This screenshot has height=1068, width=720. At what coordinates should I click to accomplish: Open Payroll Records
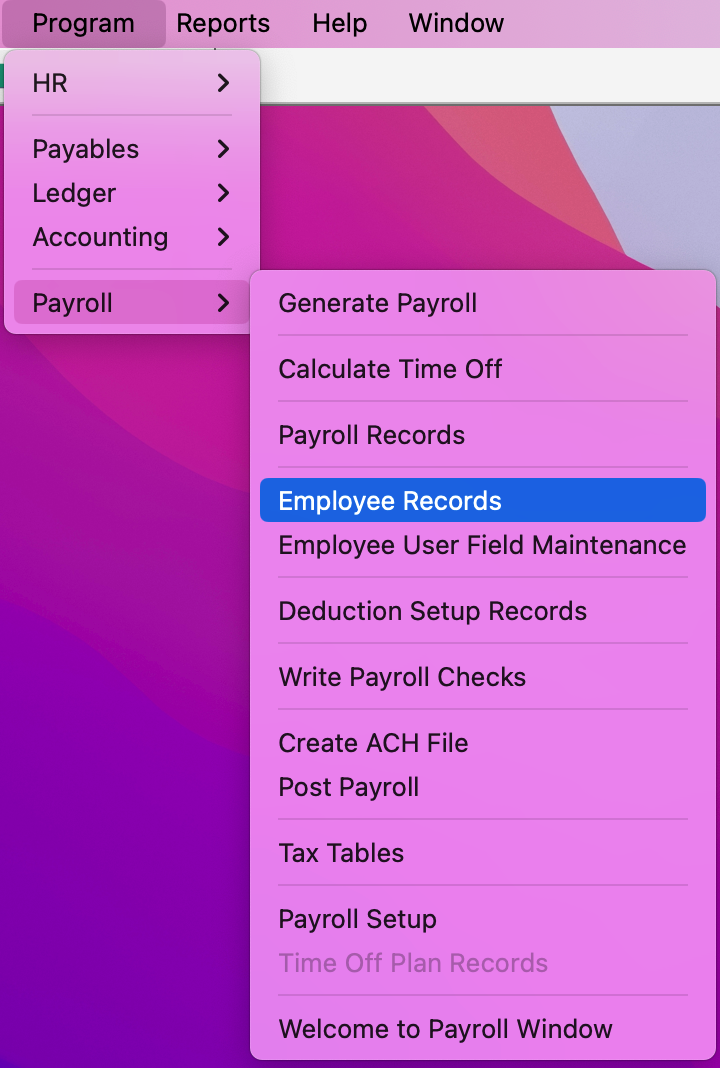(x=372, y=435)
